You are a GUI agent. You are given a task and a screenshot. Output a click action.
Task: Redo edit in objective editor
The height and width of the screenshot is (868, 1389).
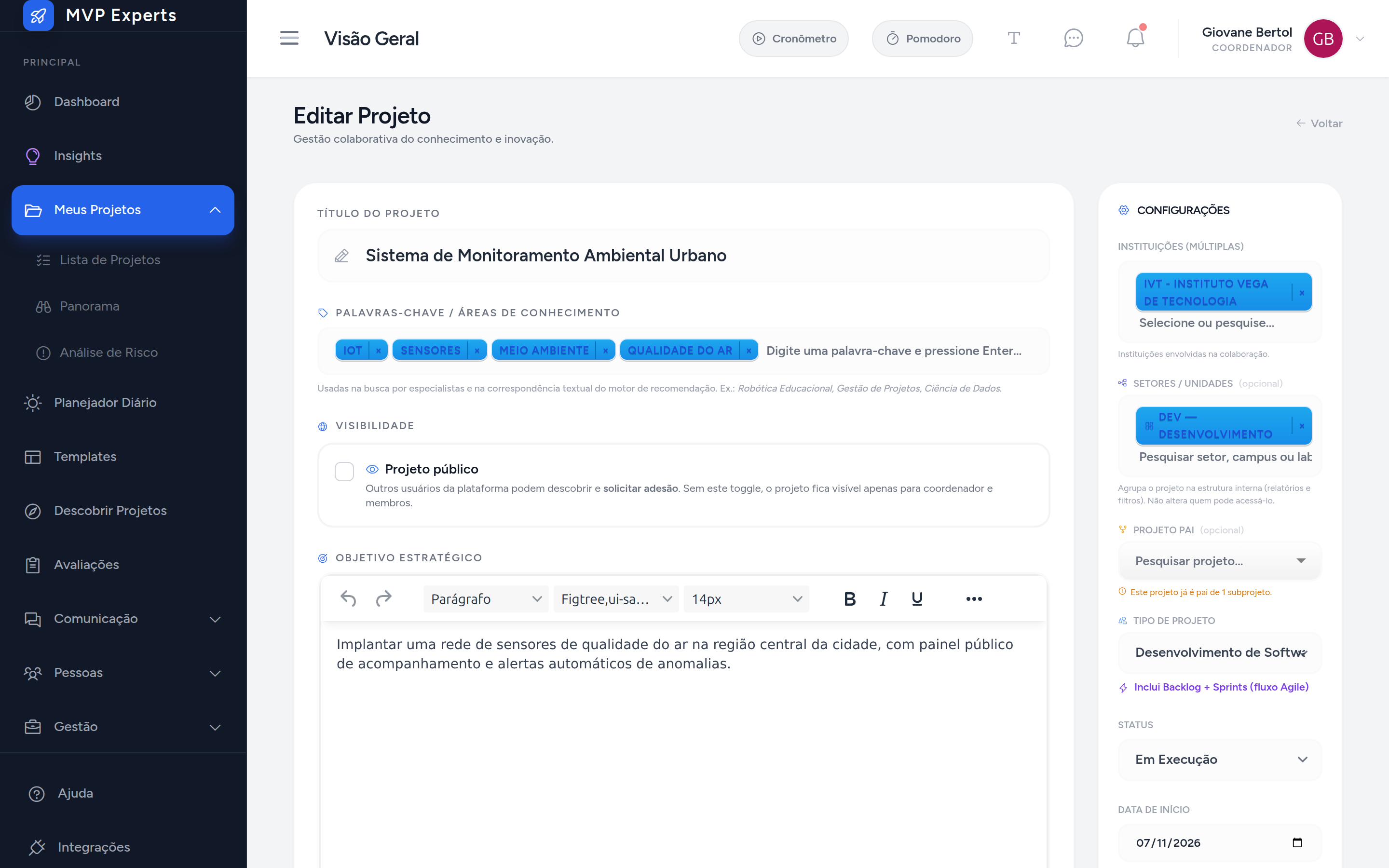[x=383, y=599]
